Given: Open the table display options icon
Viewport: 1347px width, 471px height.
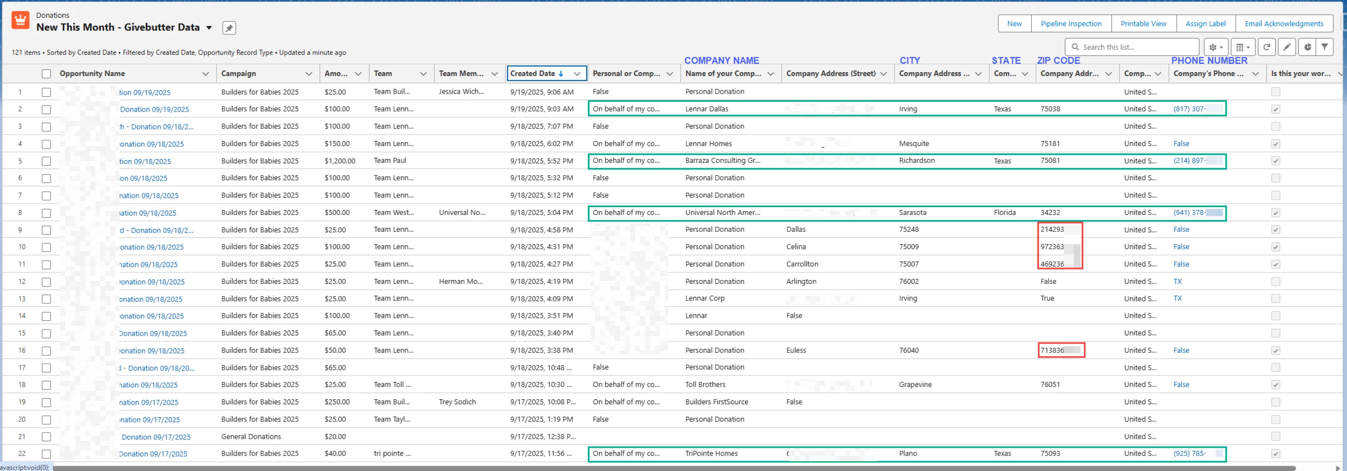Looking at the screenshot, I should 1242,47.
